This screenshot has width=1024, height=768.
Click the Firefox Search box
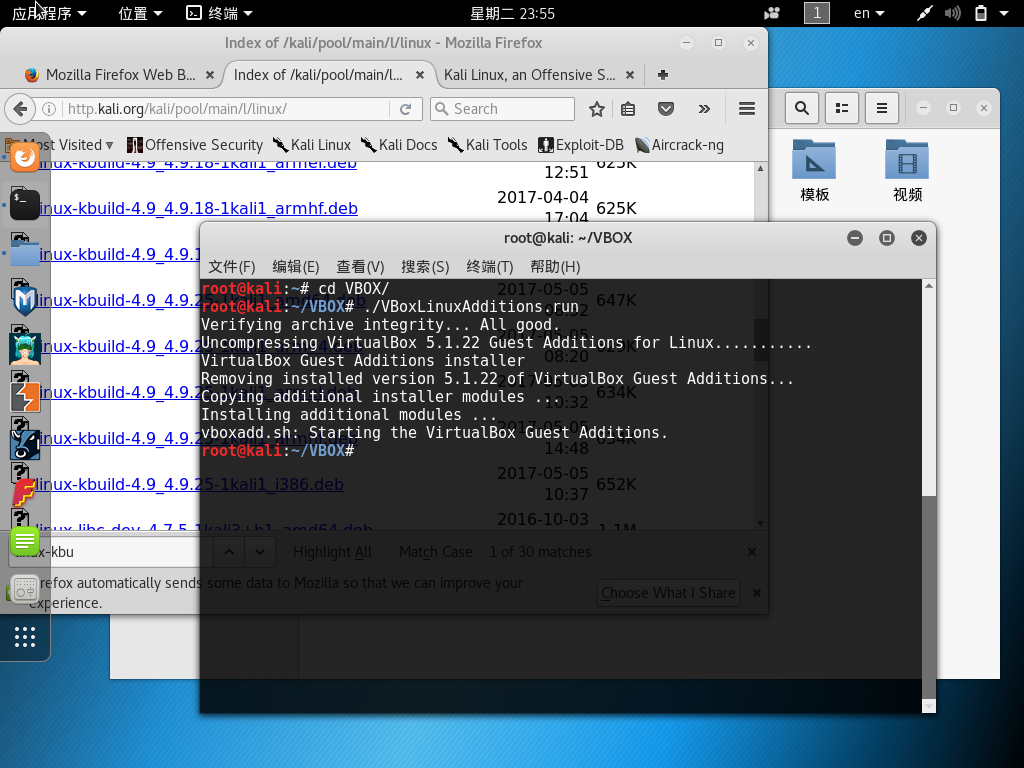503,109
